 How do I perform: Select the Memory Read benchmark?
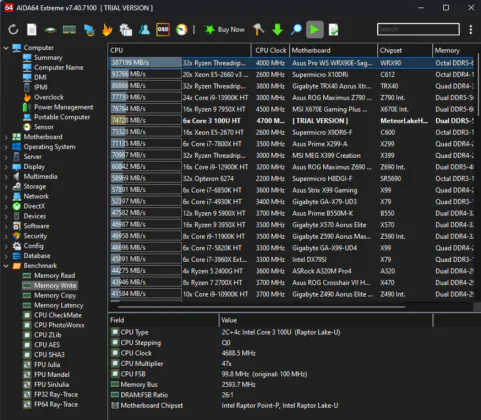click(x=55, y=276)
